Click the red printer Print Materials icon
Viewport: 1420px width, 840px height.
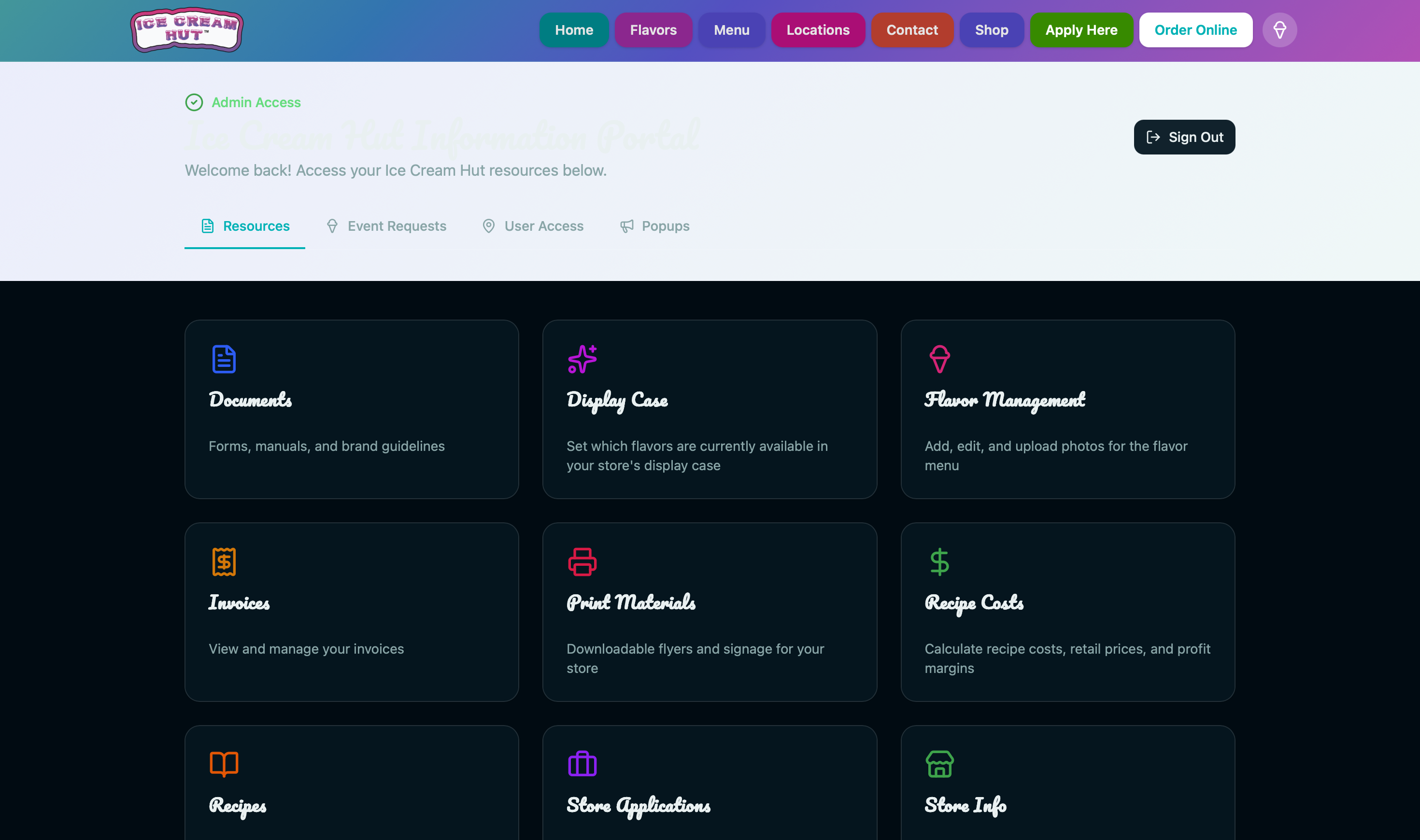[582, 561]
